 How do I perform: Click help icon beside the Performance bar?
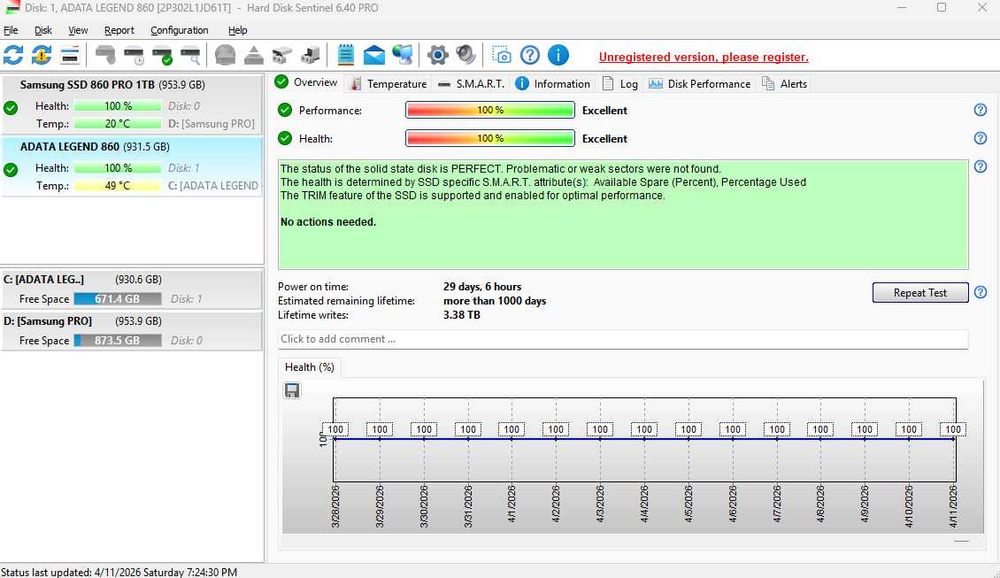[x=980, y=110]
